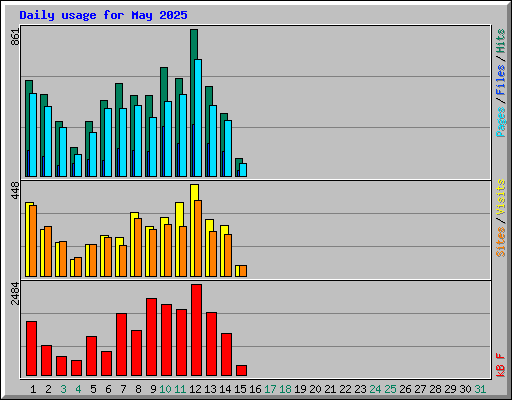The width and height of the screenshot is (512, 400).
Task: Click the green weekend day 11 label
Action: pos(180,389)
